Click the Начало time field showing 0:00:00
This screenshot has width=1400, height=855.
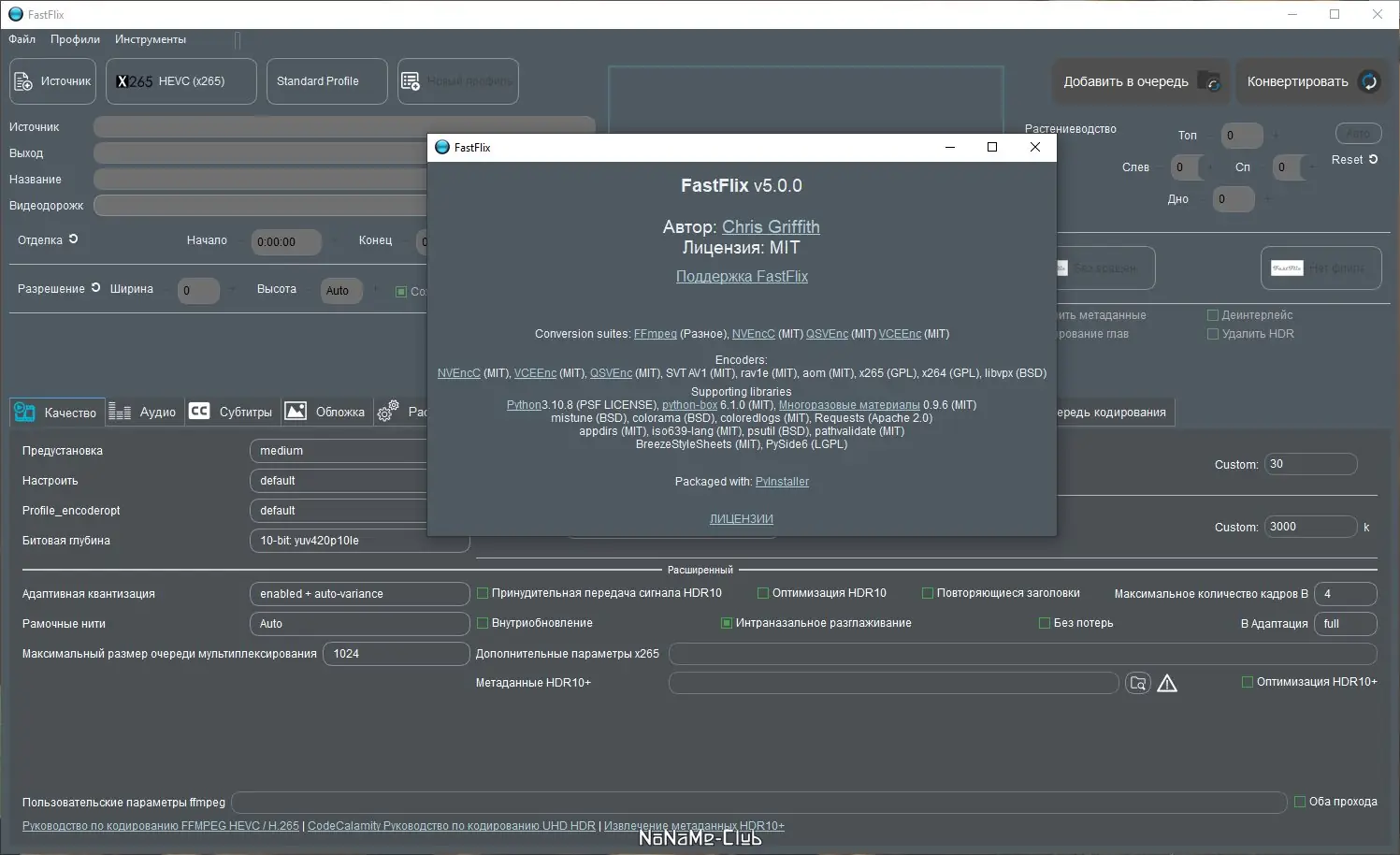tap(285, 242)
